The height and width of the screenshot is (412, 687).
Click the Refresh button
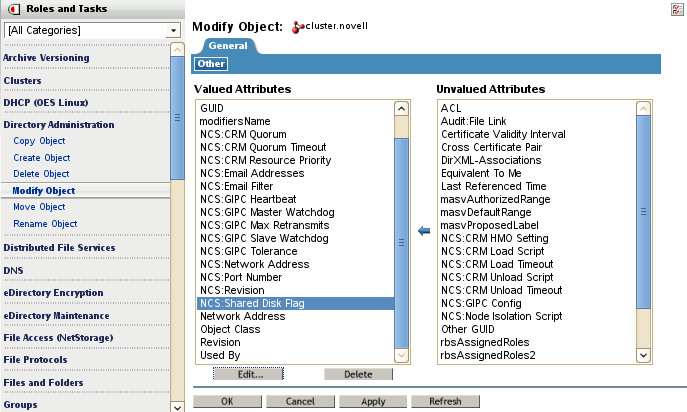(445, 401)
